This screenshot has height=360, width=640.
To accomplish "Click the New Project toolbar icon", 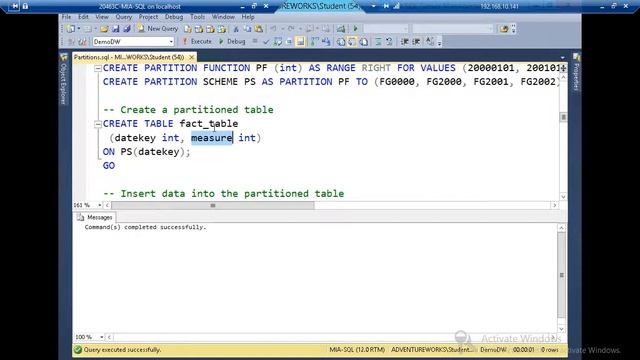I will (71, 29).
